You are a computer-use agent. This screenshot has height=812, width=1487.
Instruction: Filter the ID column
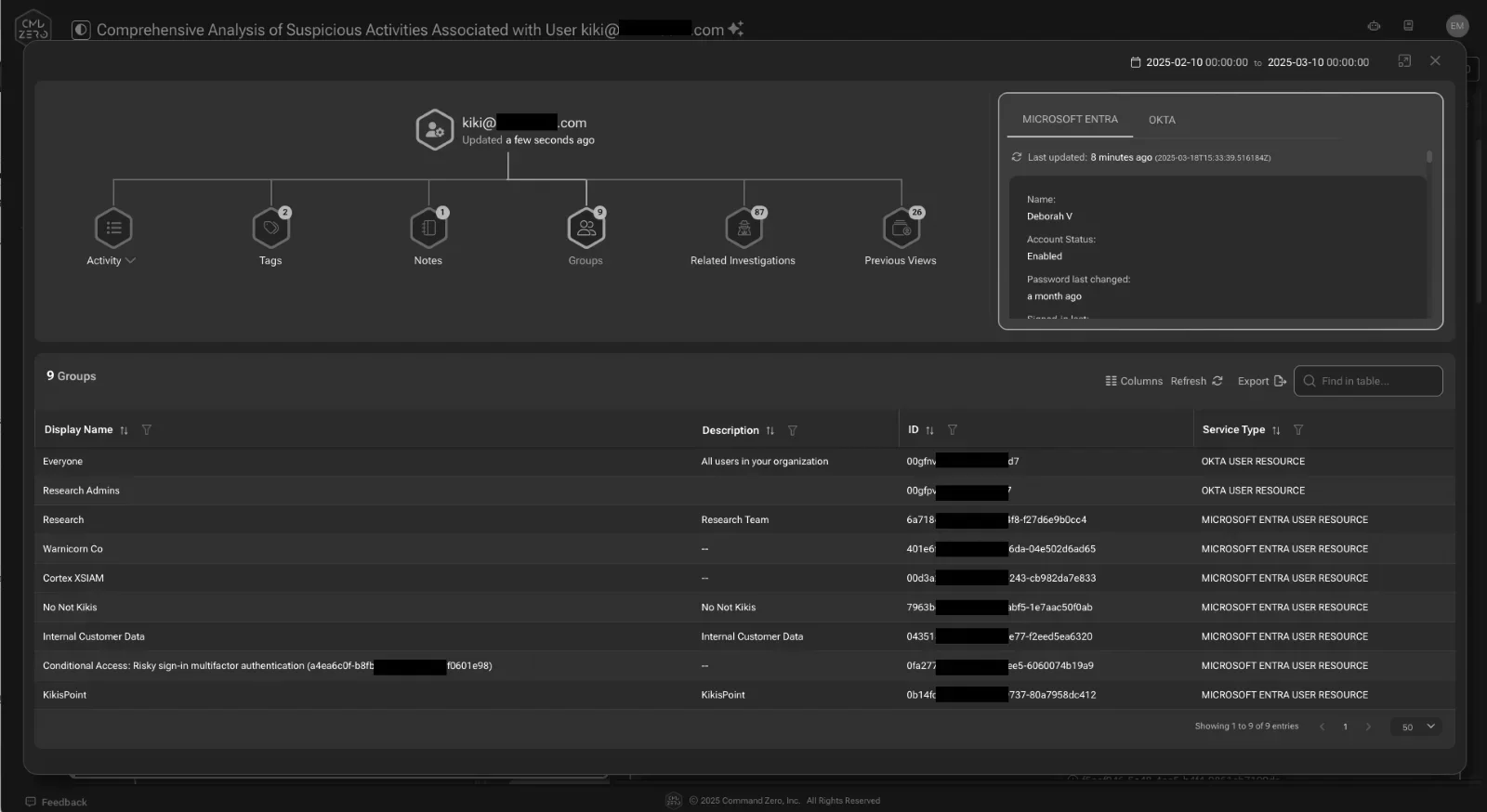coord(952,430)
